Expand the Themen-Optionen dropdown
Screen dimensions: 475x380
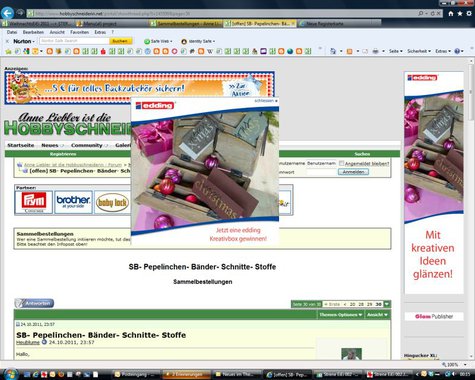[341, 315]
